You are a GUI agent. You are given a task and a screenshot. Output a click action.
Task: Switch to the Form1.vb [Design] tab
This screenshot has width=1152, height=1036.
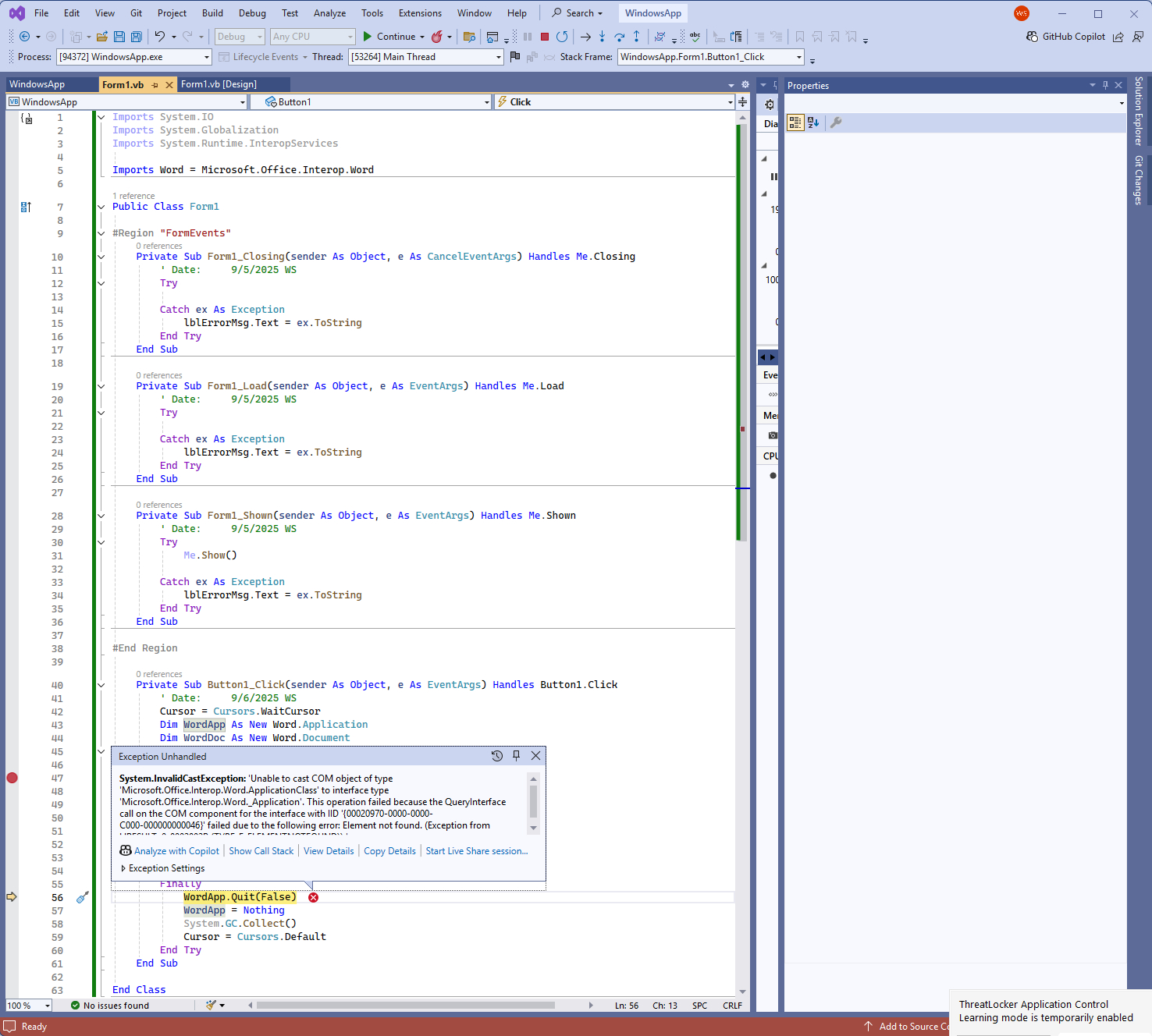(219, 84)
